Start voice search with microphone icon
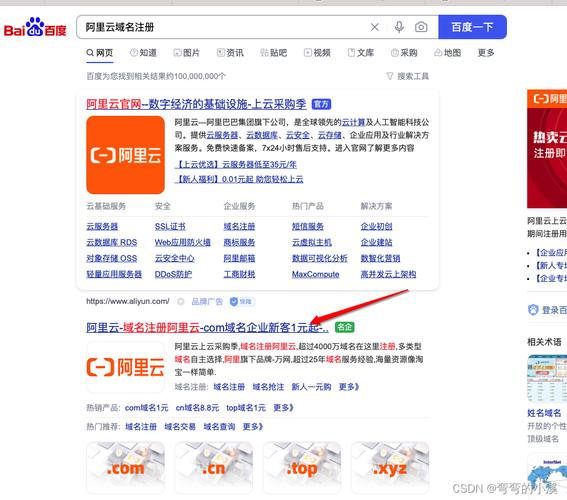 point(399,27)
